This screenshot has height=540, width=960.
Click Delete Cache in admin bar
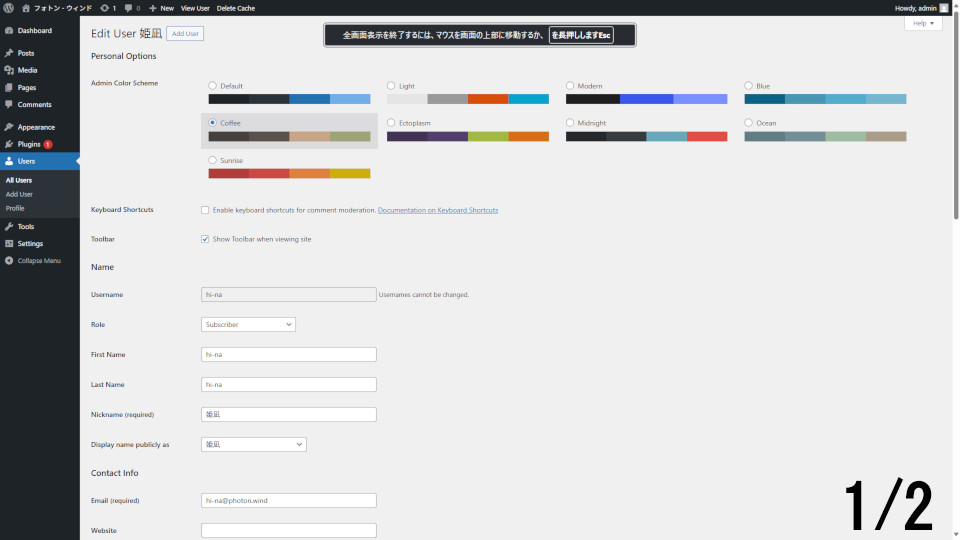click(x=235, y=8)
